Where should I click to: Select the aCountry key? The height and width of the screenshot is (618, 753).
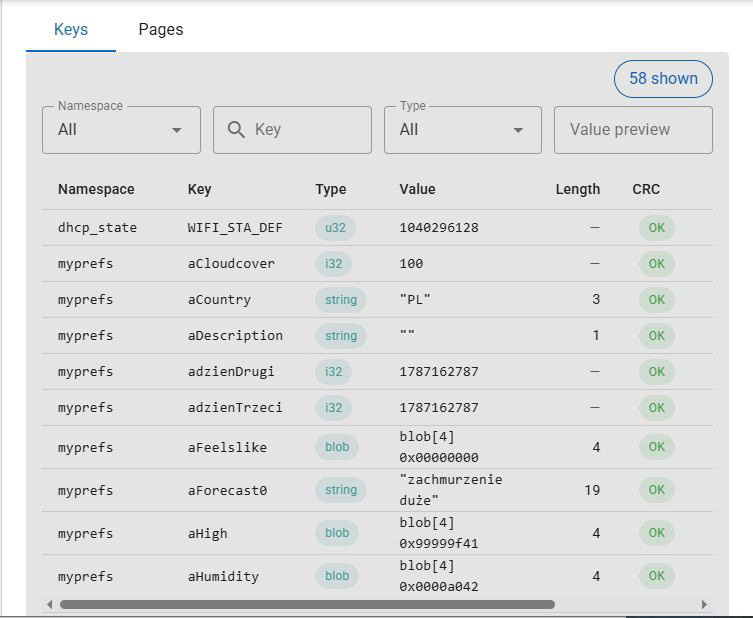tap(219, 300)
